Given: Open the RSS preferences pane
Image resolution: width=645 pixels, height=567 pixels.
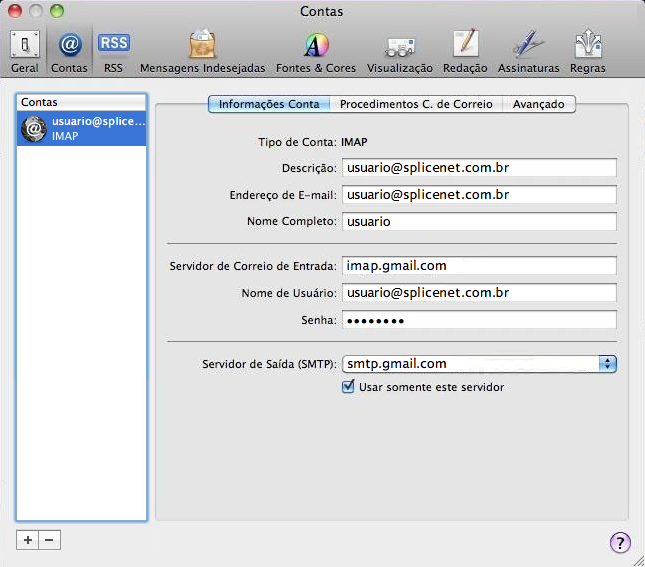Looking at the screenshot, I should (113, 51).
